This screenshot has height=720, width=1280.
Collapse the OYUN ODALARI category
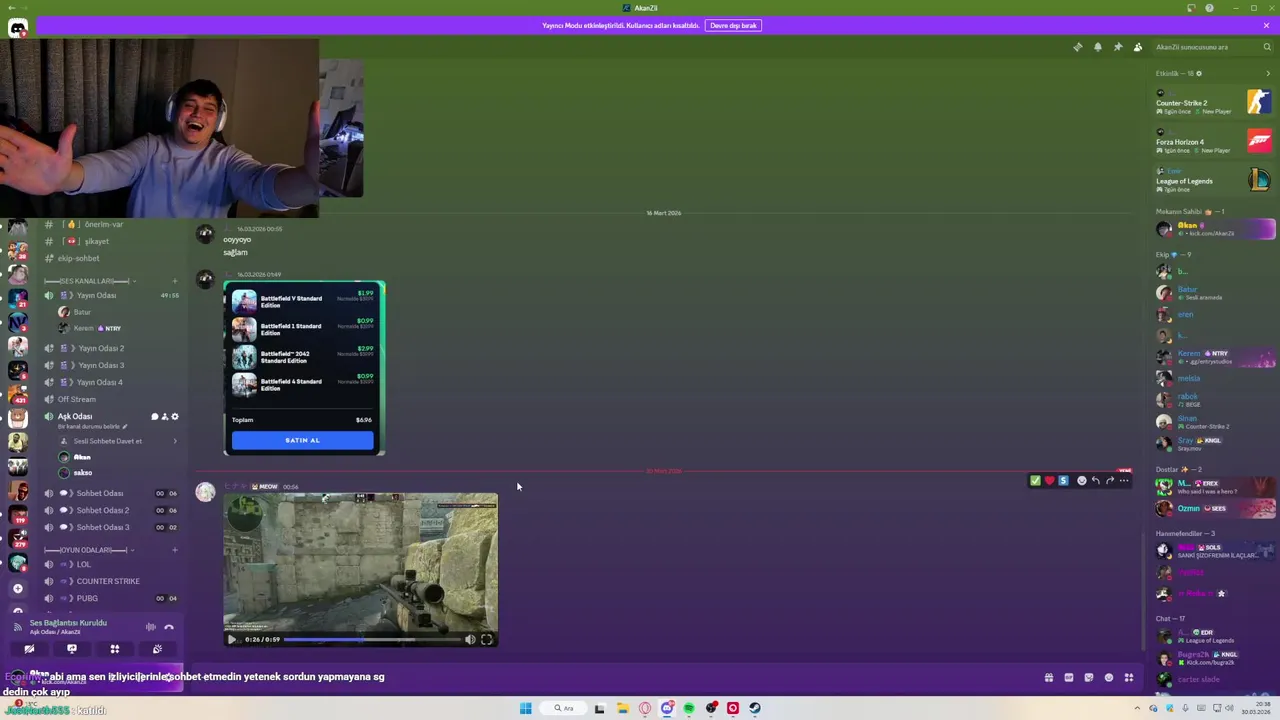89,550
